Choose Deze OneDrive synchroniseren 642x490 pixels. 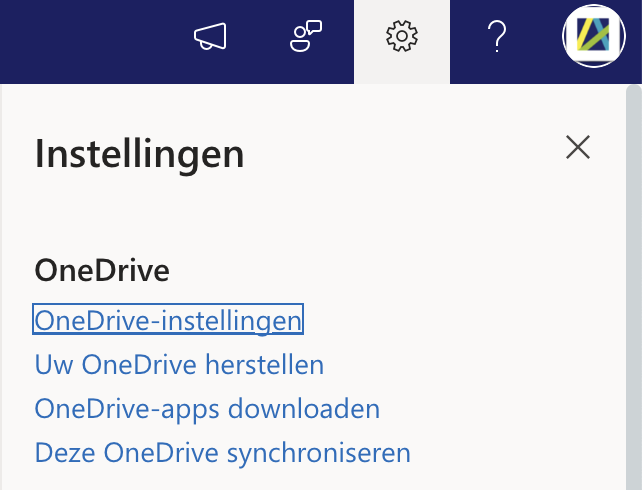222,452
